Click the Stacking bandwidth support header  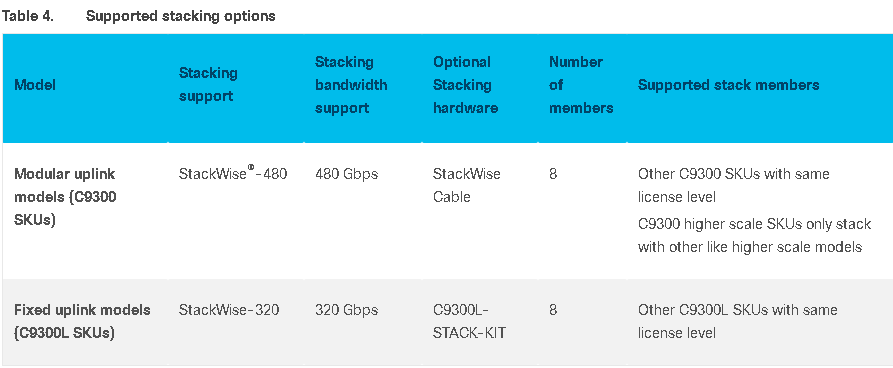[x=351, y=85]
